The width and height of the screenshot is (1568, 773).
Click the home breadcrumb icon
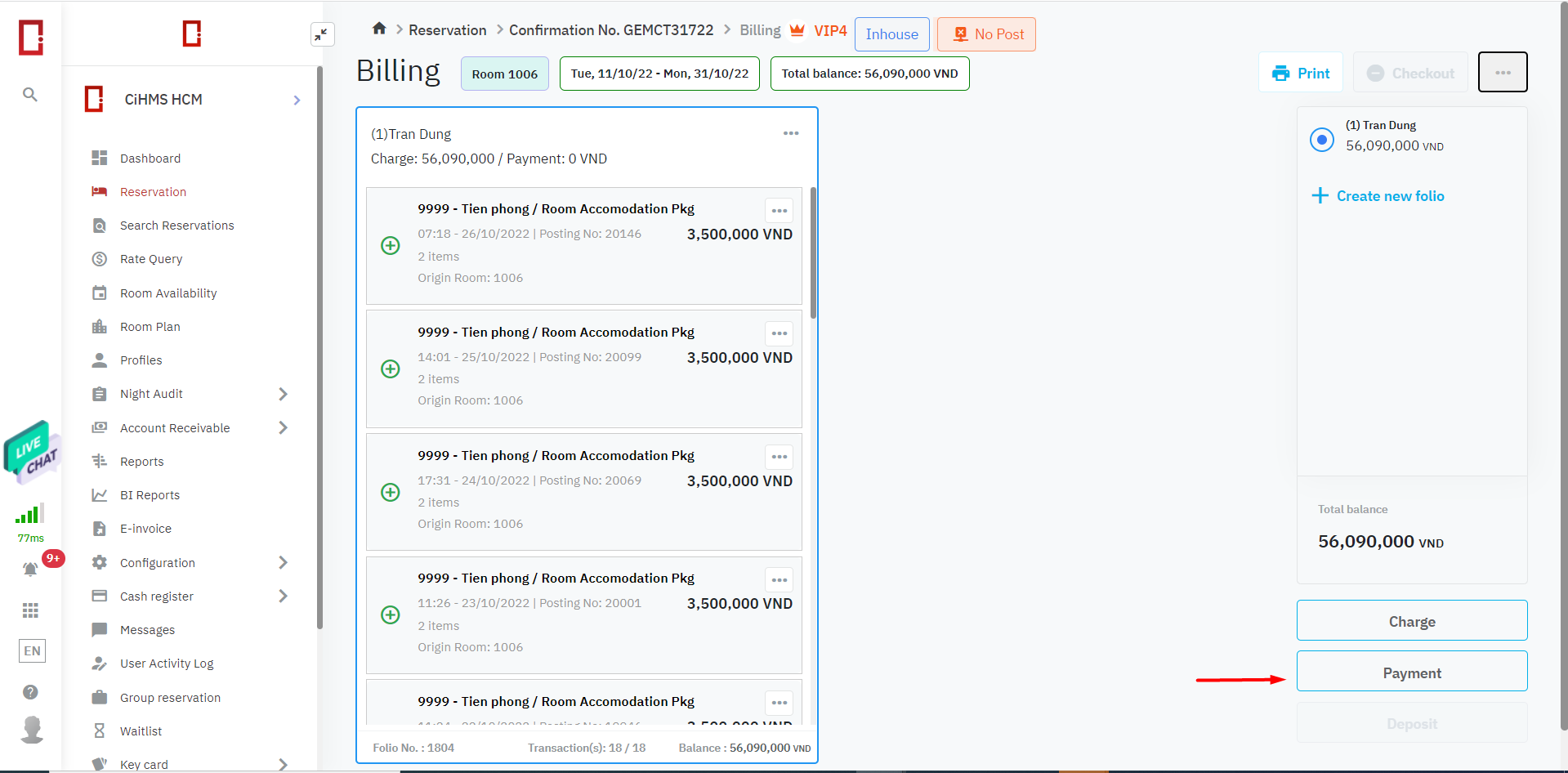pyautogui.click(x=379, y=29)
